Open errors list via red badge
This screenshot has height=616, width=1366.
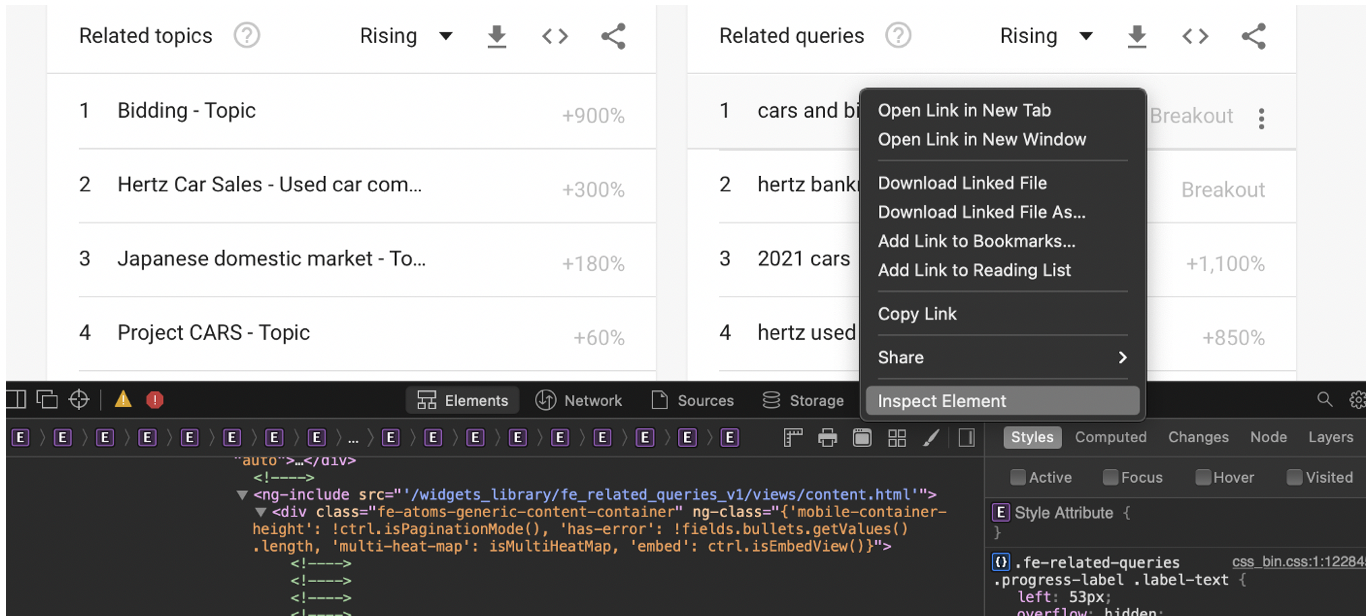[x=155, y=399]
